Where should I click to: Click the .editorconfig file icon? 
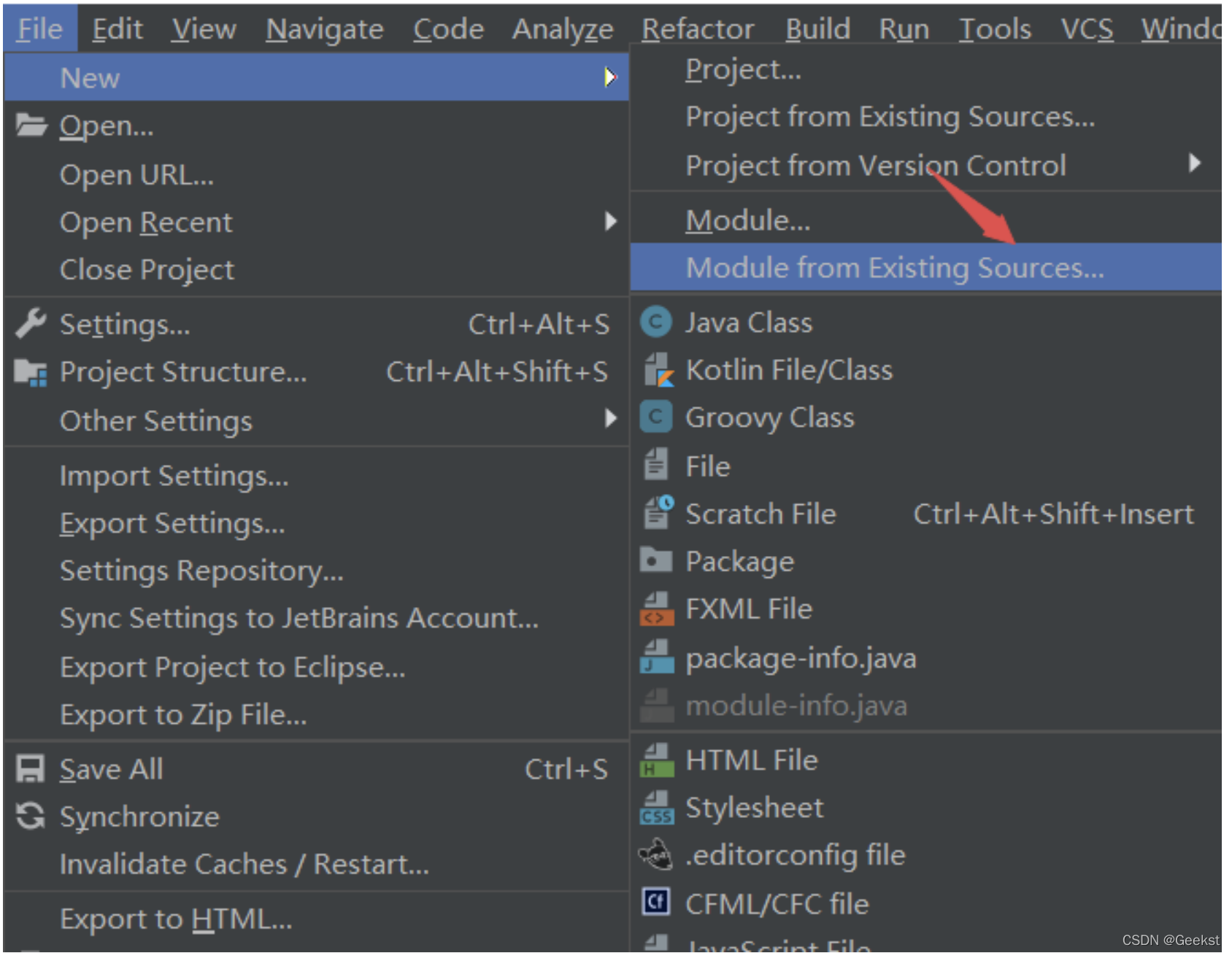point(656,854)
